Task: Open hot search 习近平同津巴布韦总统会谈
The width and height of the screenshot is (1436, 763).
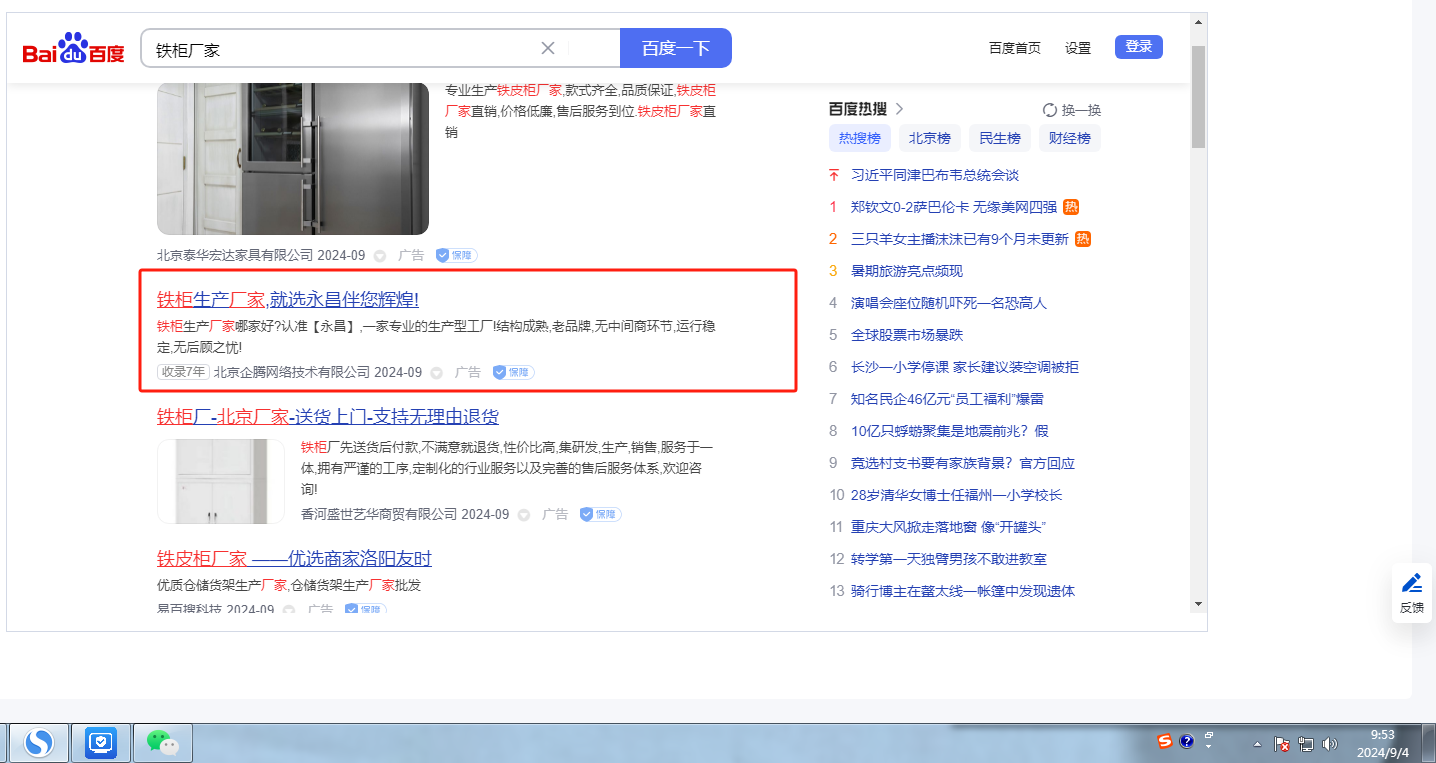Action: tap(935, 175)
